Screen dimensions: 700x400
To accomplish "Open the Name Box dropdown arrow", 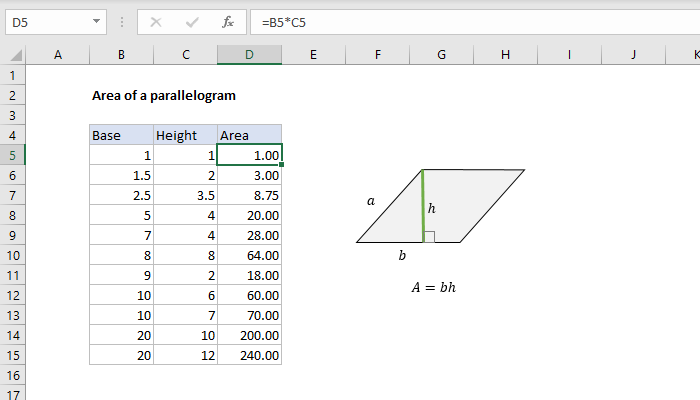I will tap(96, 21).
